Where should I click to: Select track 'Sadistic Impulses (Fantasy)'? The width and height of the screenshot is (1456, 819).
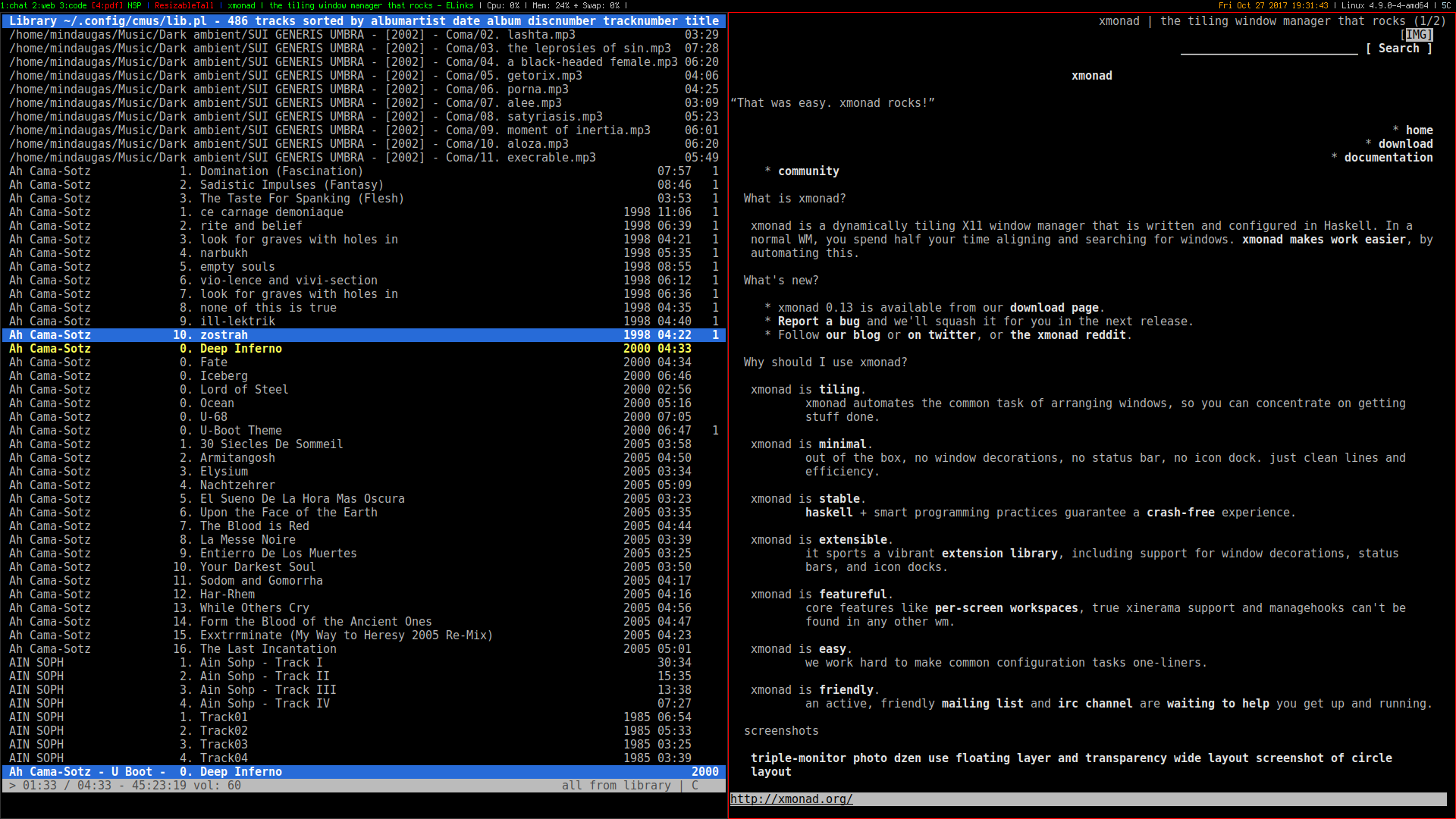[x=364, y=185]
